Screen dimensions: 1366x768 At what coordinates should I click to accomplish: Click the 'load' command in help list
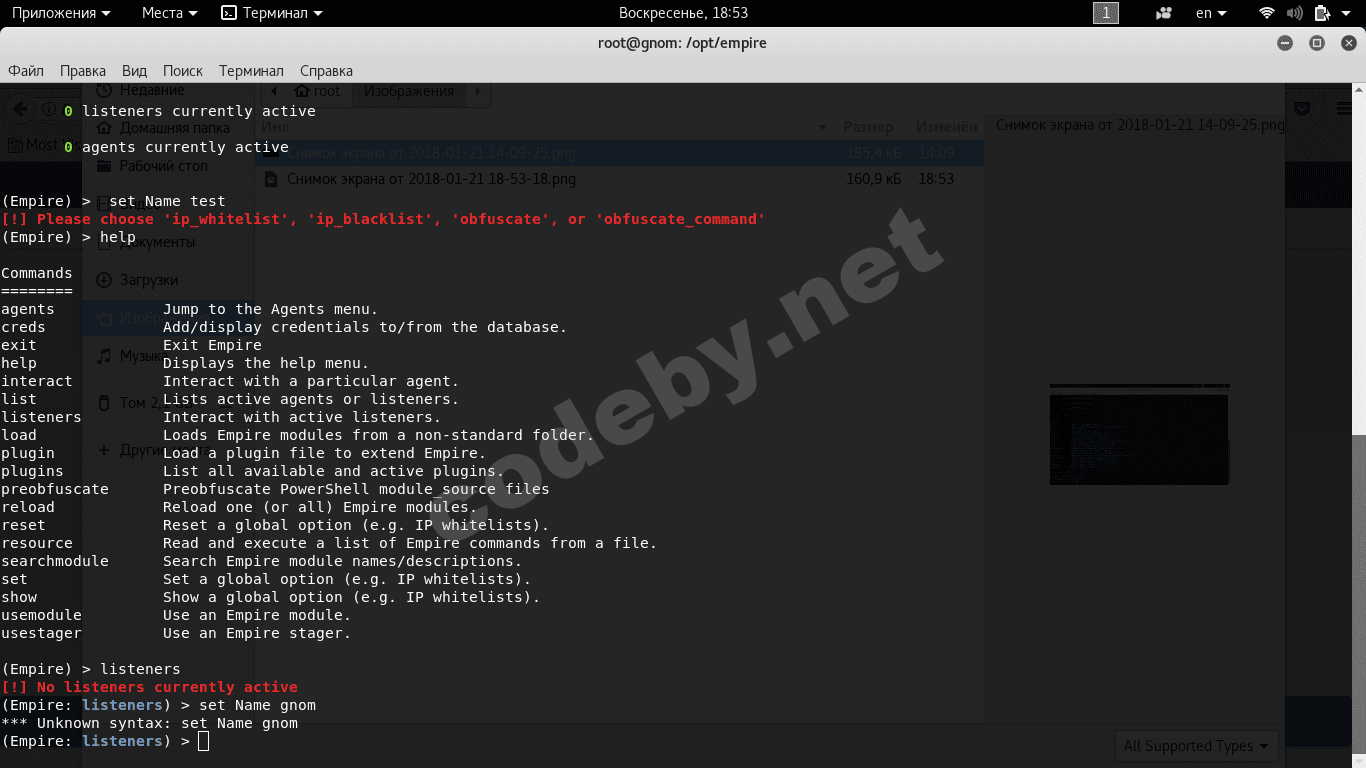pos(19,435)
